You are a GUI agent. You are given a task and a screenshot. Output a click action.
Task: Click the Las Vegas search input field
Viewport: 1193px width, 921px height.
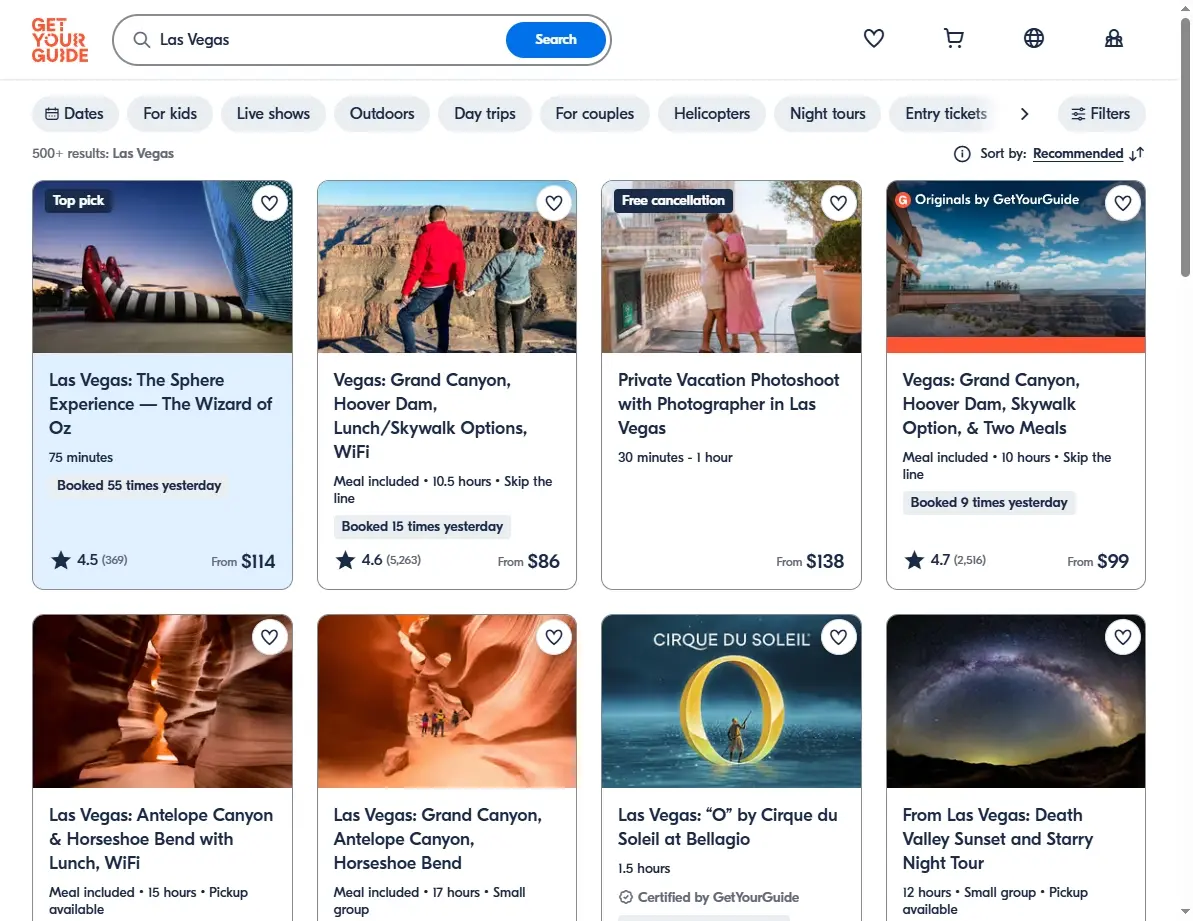tap(327, 40)
